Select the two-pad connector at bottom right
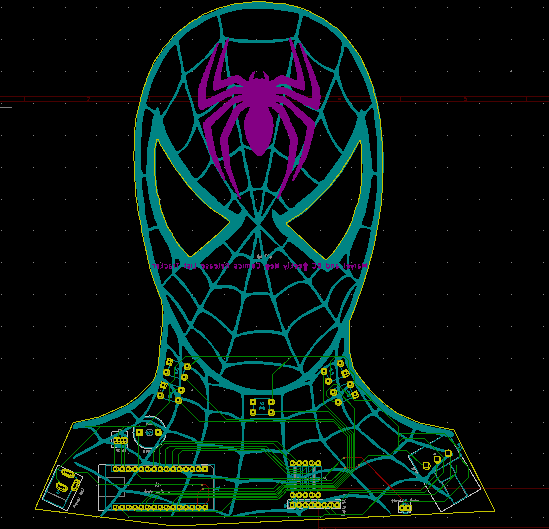Screen dimensions: 549x529 tap(405, 507)
